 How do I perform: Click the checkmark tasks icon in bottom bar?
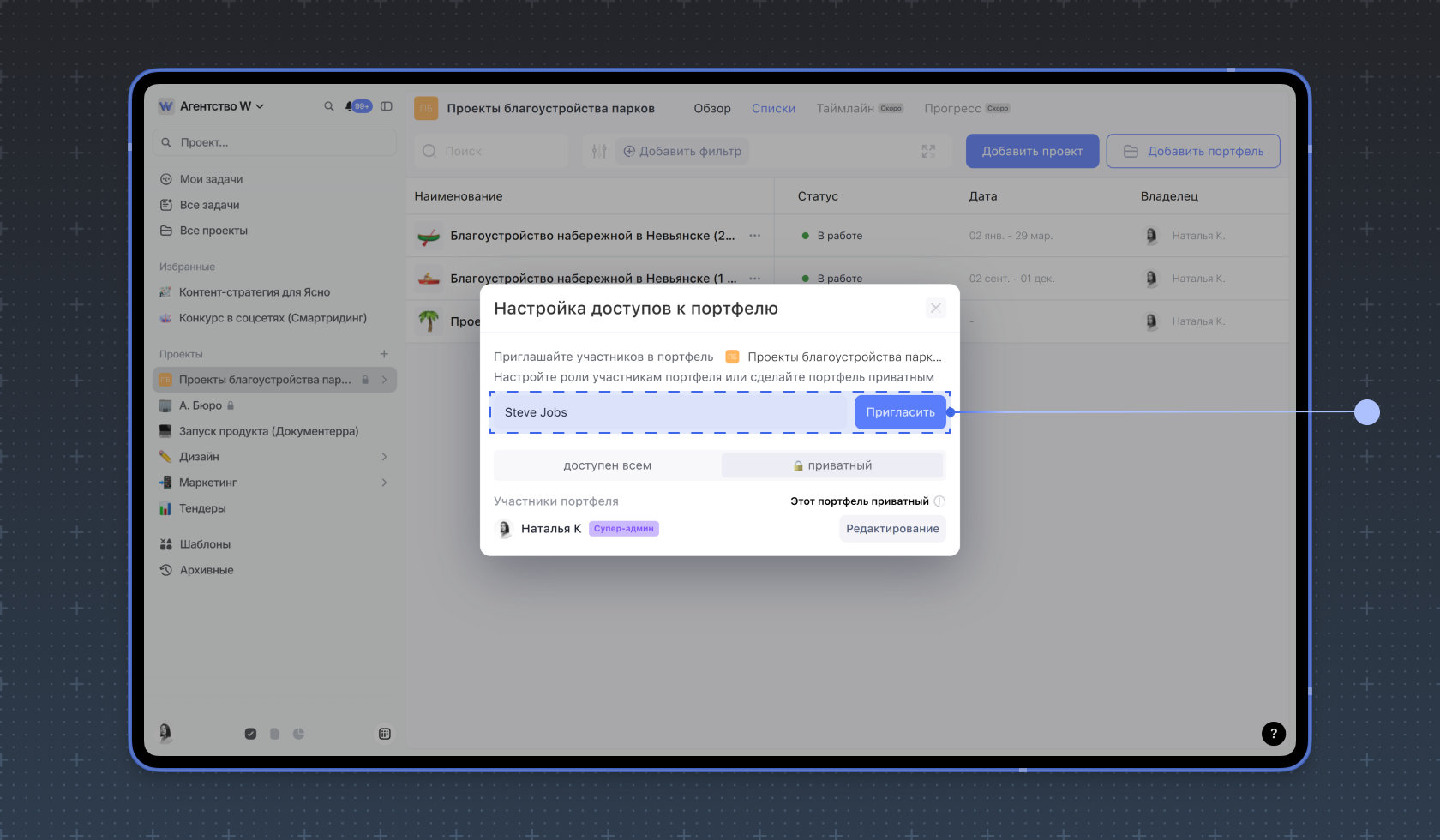[250, 734]
